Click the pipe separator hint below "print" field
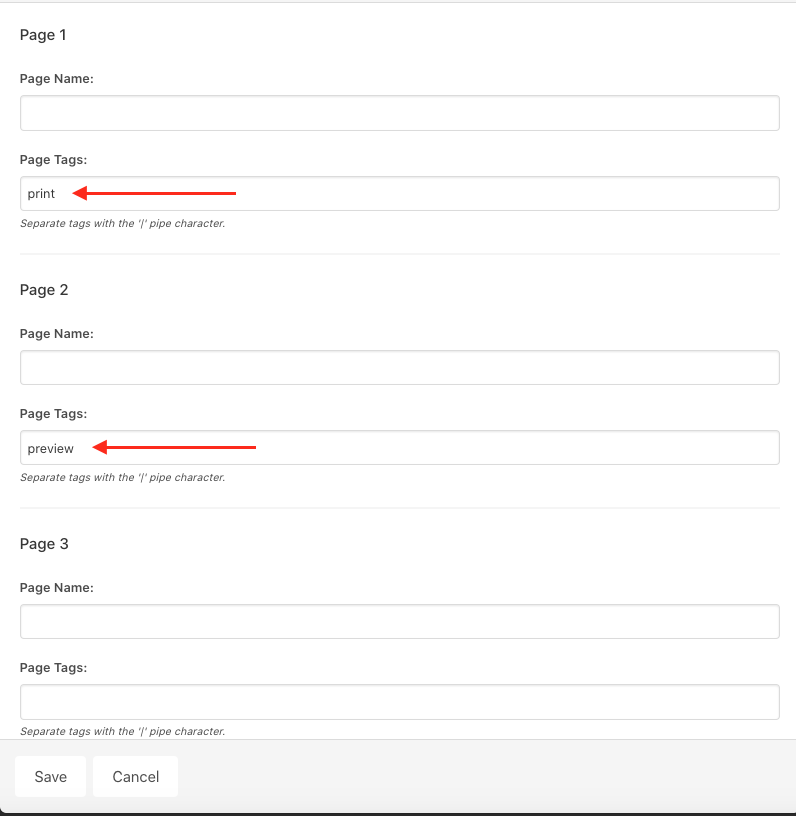796x816 pixels. (x=123, y=224)
